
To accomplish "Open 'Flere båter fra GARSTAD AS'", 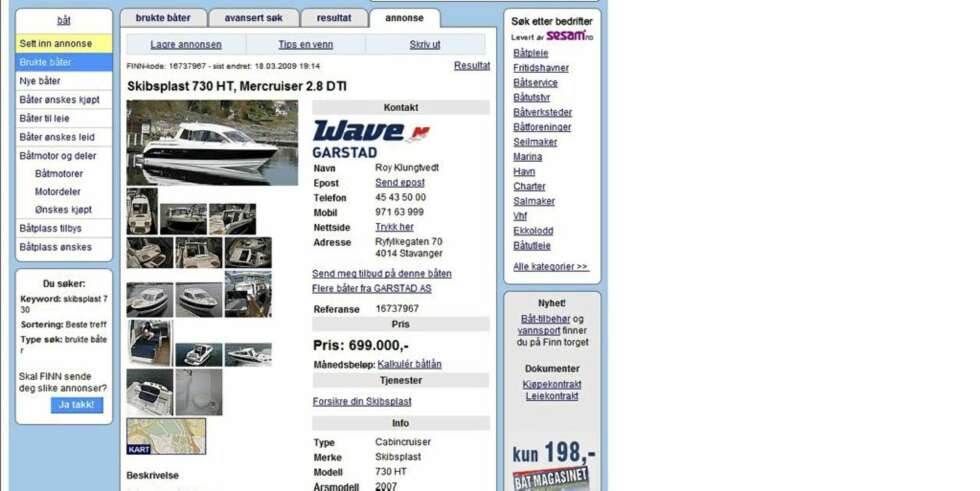I will [x=372, y=289].
